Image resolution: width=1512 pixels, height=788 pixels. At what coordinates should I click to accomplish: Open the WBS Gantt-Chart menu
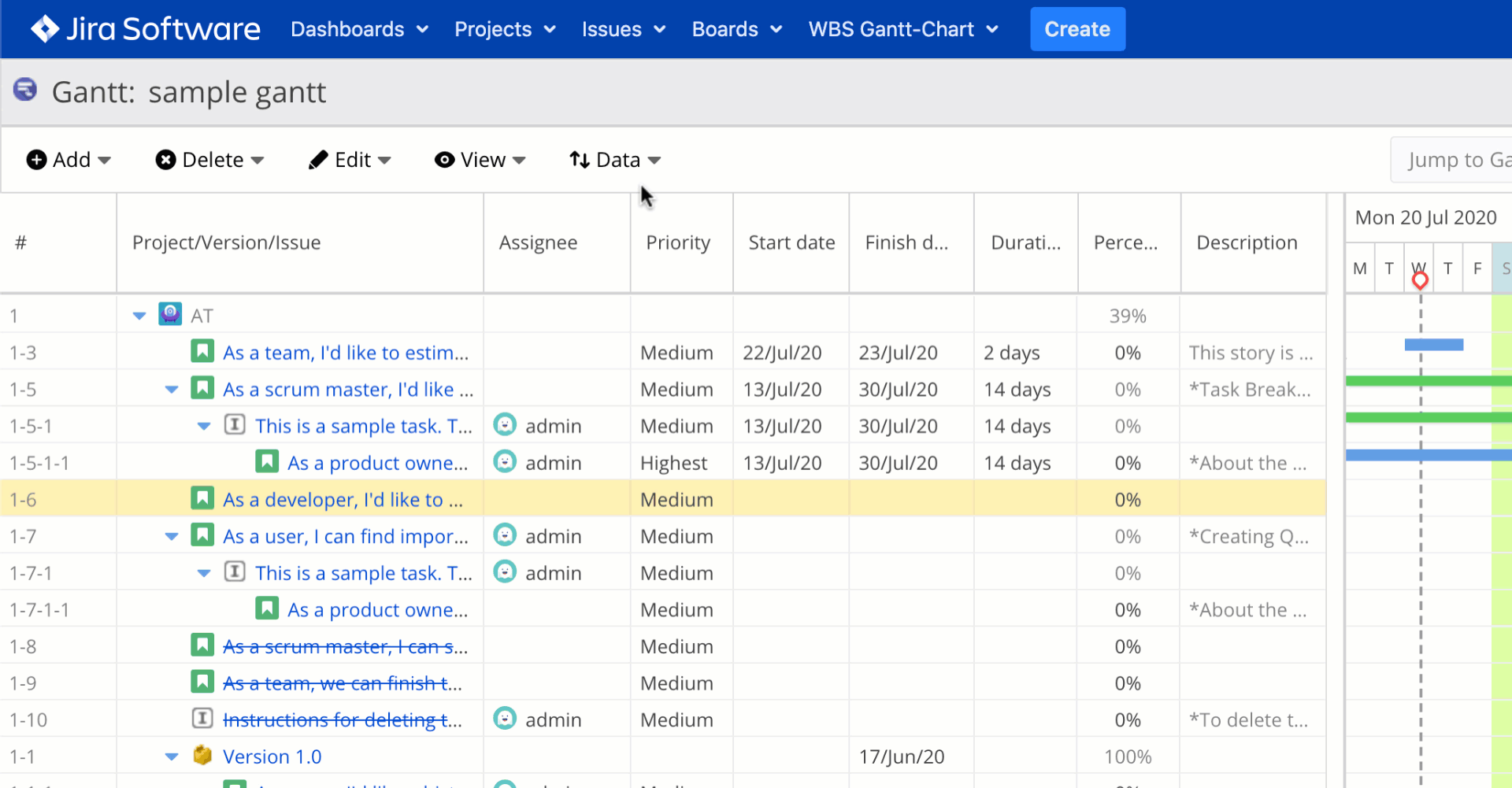coord(902,29)
